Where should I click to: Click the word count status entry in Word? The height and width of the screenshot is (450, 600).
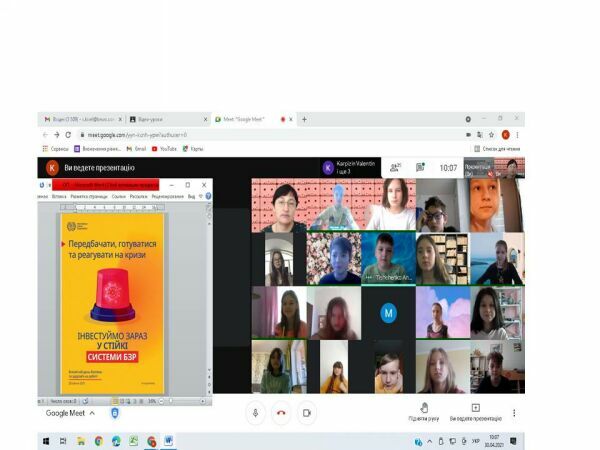click(x=63, y=401)
